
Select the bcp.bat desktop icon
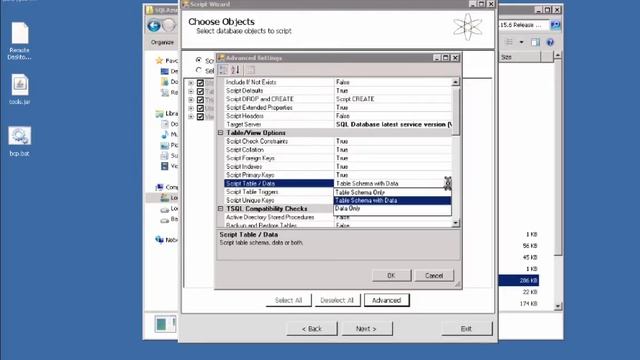point(20,141)
